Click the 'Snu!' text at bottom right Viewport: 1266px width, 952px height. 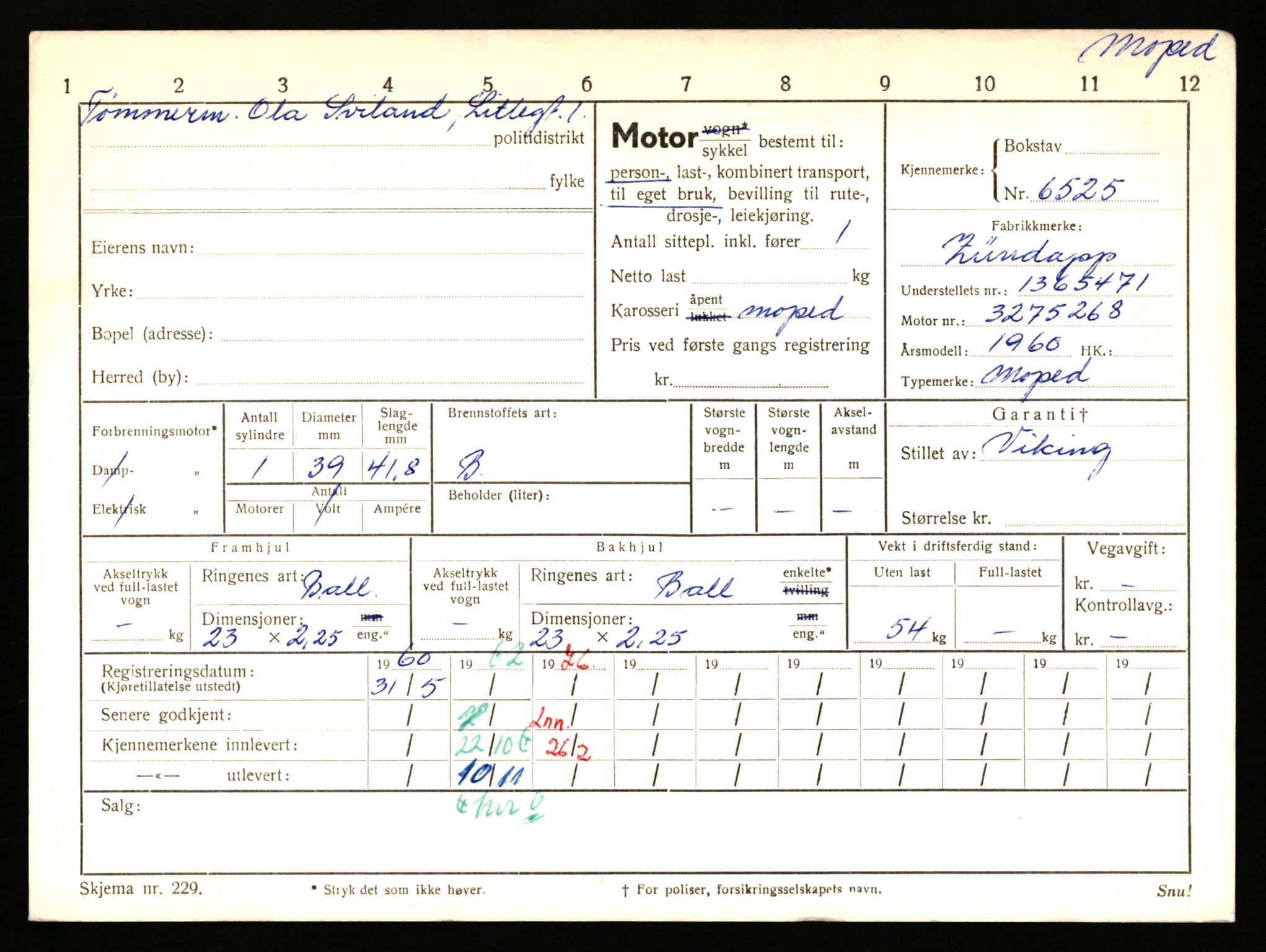tap(1174, 891)
